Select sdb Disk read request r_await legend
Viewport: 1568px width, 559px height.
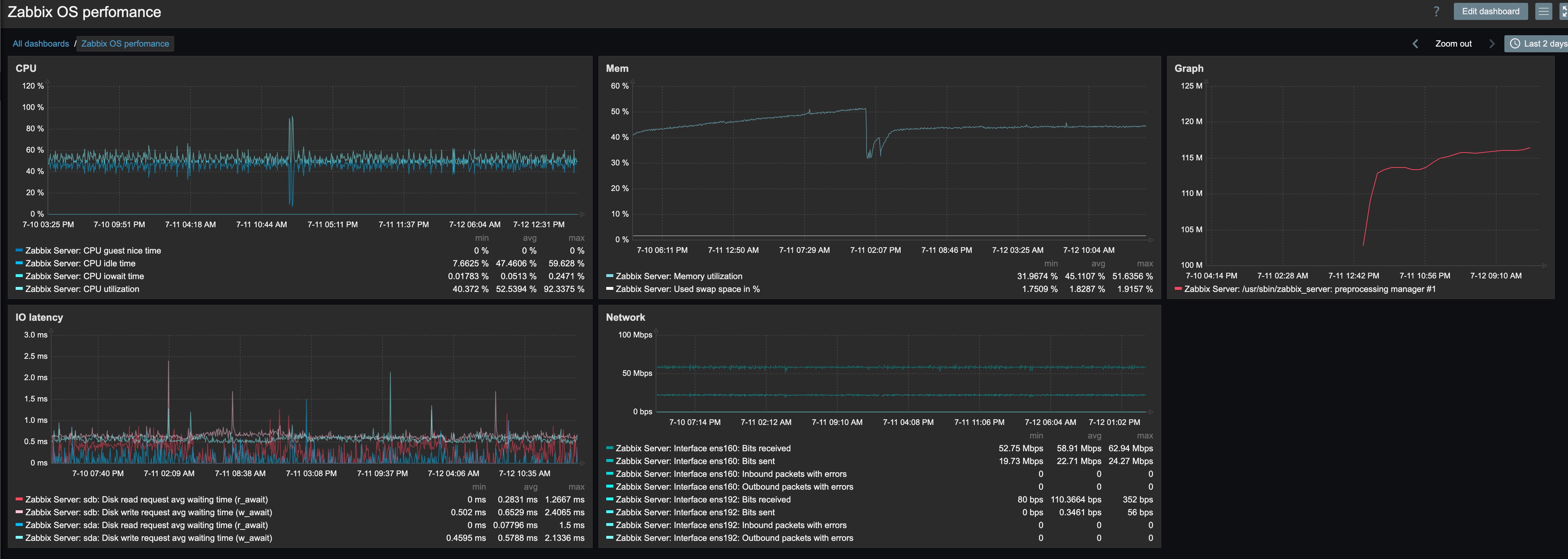click(x=146, y=499)
